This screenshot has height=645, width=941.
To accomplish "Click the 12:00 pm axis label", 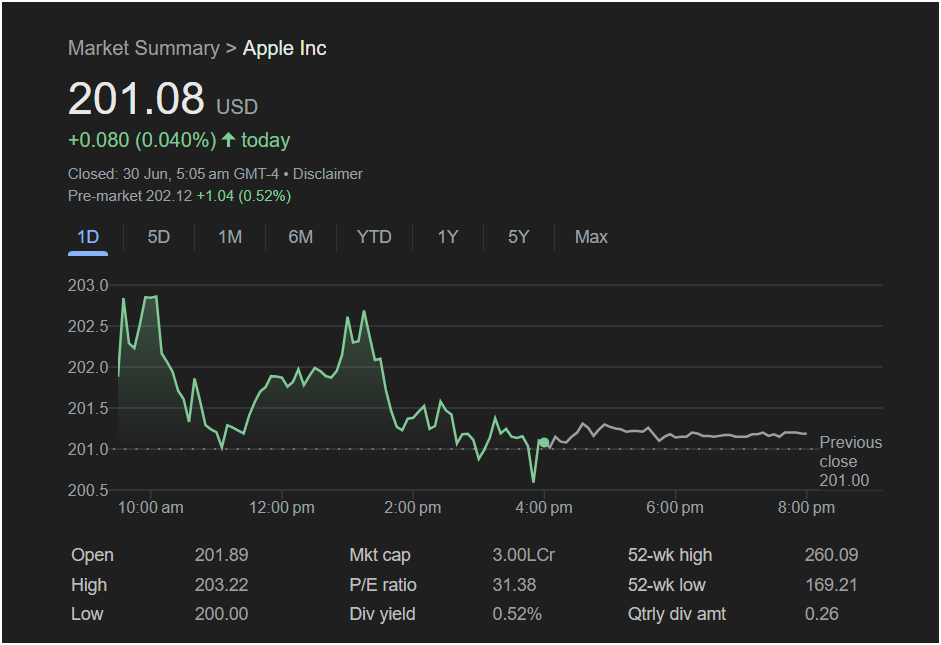I will [x=281, y=508].
